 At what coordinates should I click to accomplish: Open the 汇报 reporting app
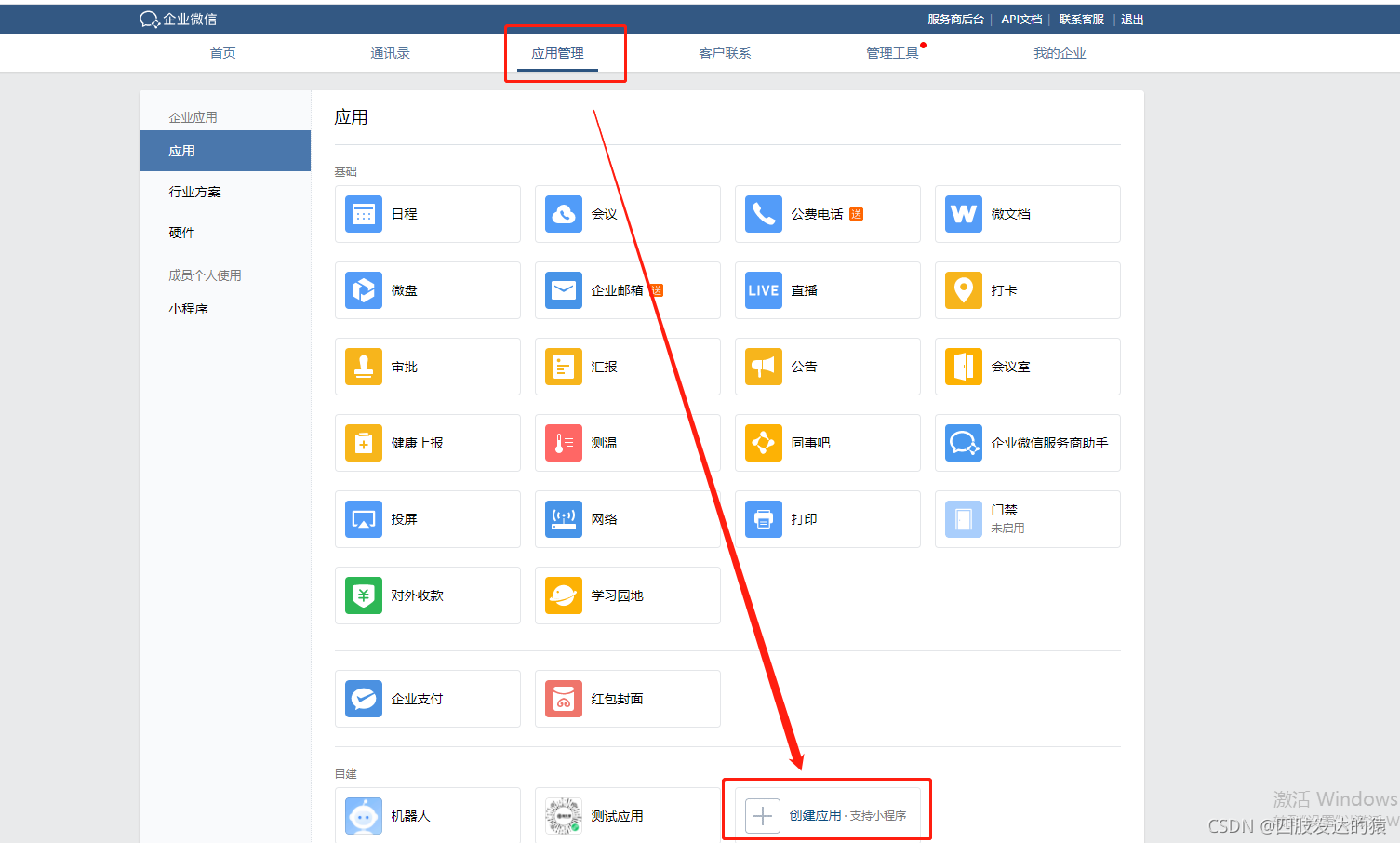point(627,367)
